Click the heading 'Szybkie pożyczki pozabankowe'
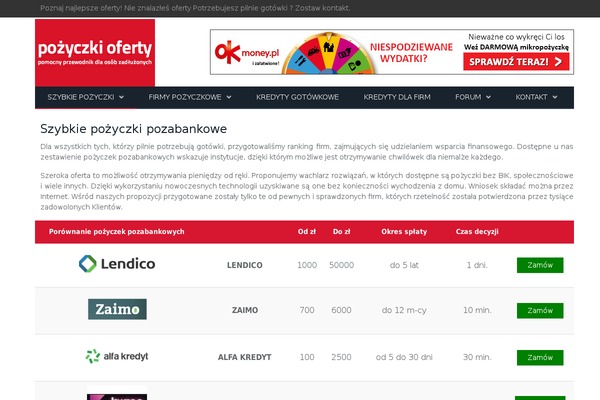Screen dimensions: 600x400 point(134,129)
